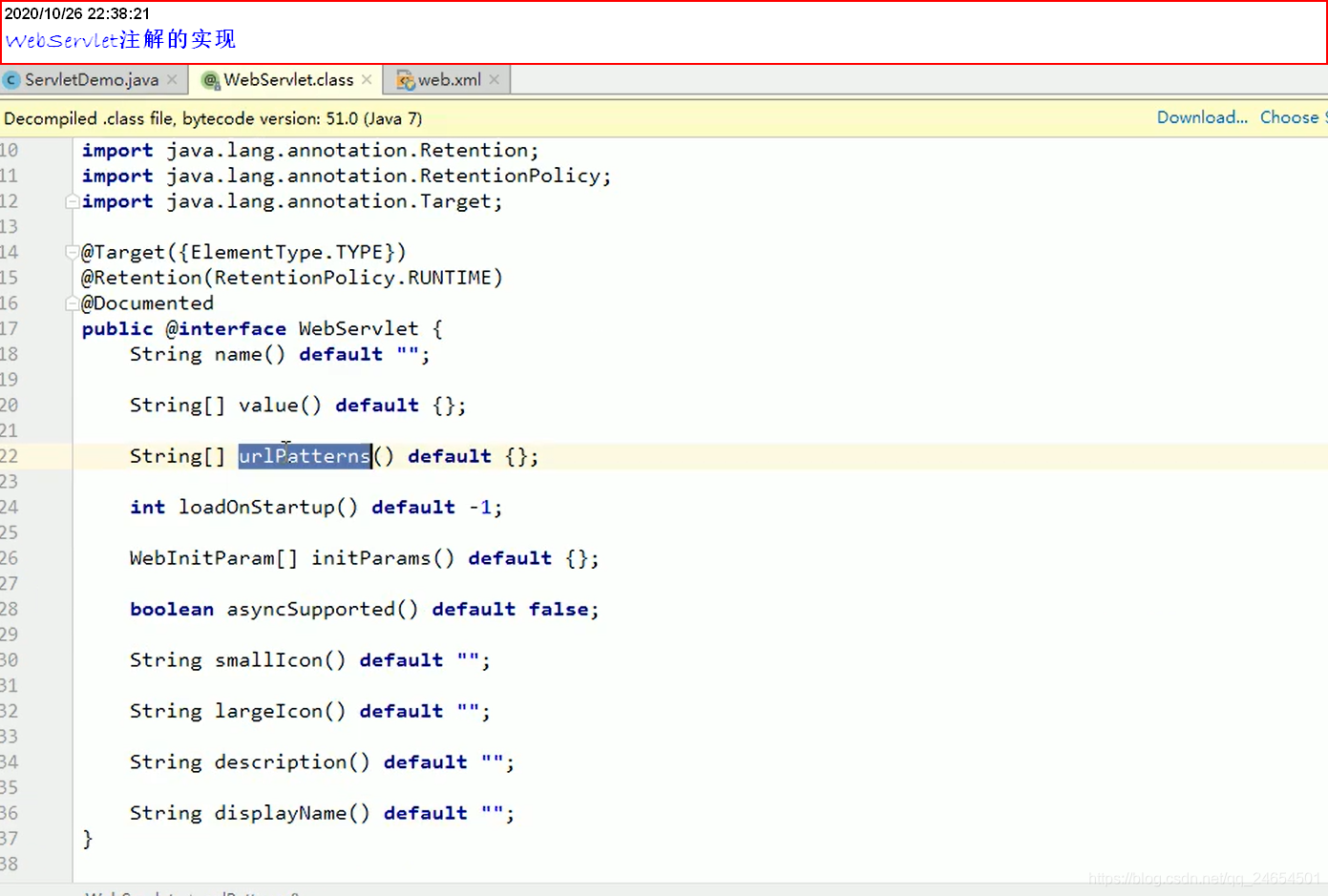Click line number 22 in the gutter
This screenshot has width=1328, height=896.
coord(10,456)
